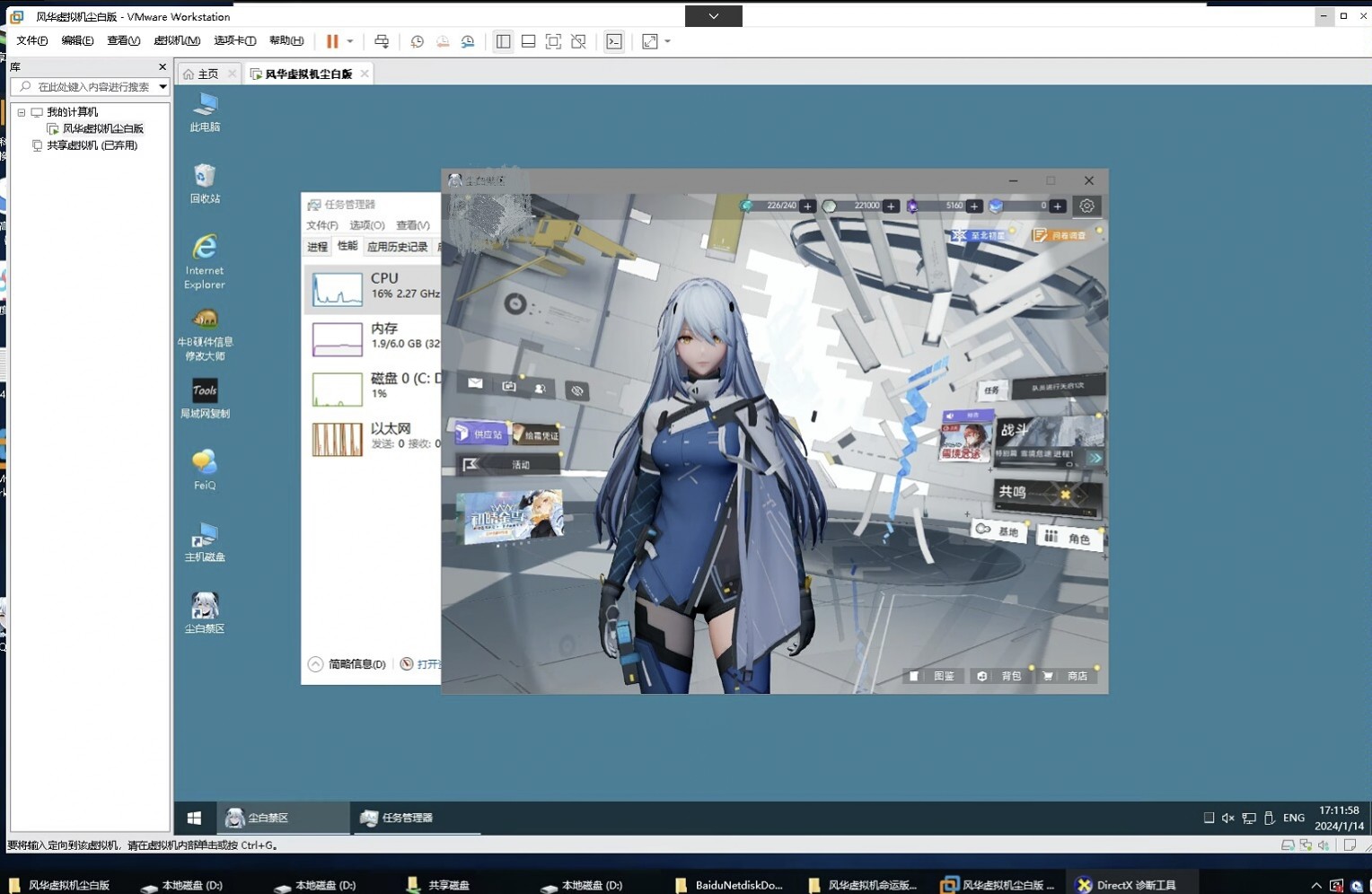Click the VMware sound device status icon

click(x=1324, y=845)
